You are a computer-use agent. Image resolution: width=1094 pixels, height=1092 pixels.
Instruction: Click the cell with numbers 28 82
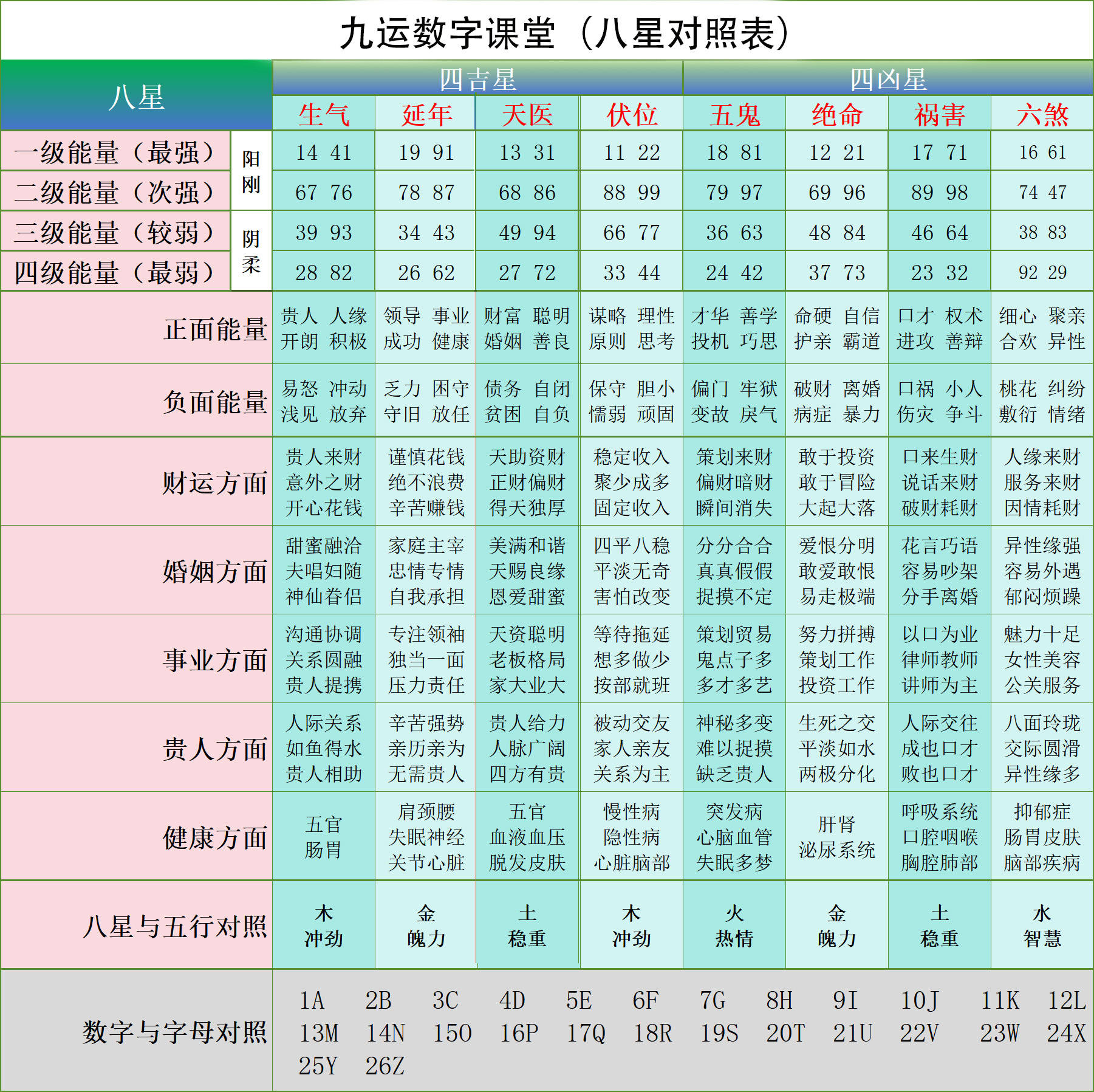pyautogui.click(x=324, y=272)
